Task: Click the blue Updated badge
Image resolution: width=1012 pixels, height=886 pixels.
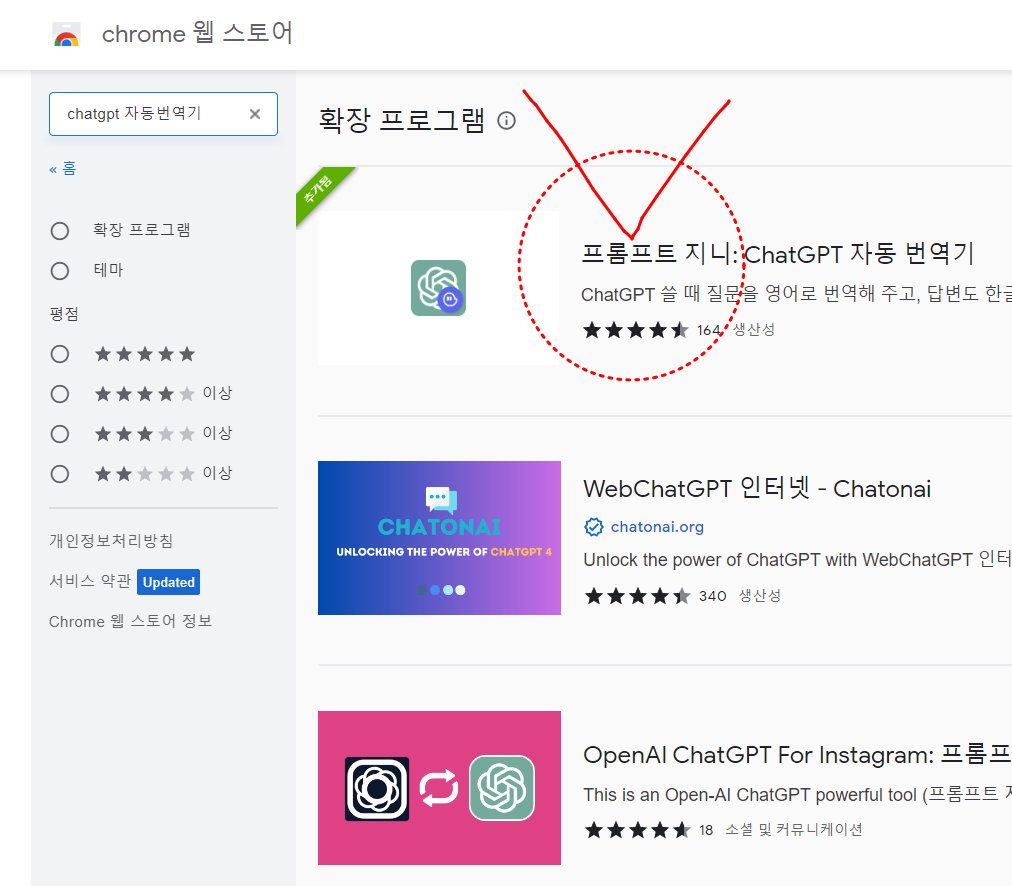Action: point(168,582)
